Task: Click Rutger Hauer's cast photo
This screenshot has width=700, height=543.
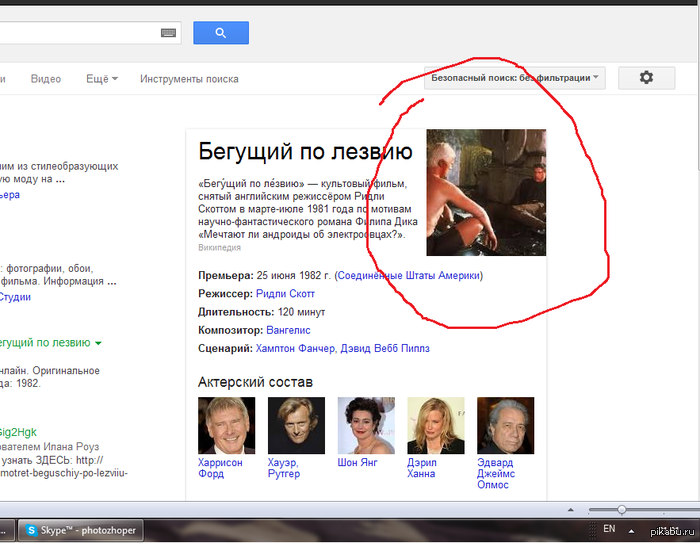Action: (x=296, y=425)
